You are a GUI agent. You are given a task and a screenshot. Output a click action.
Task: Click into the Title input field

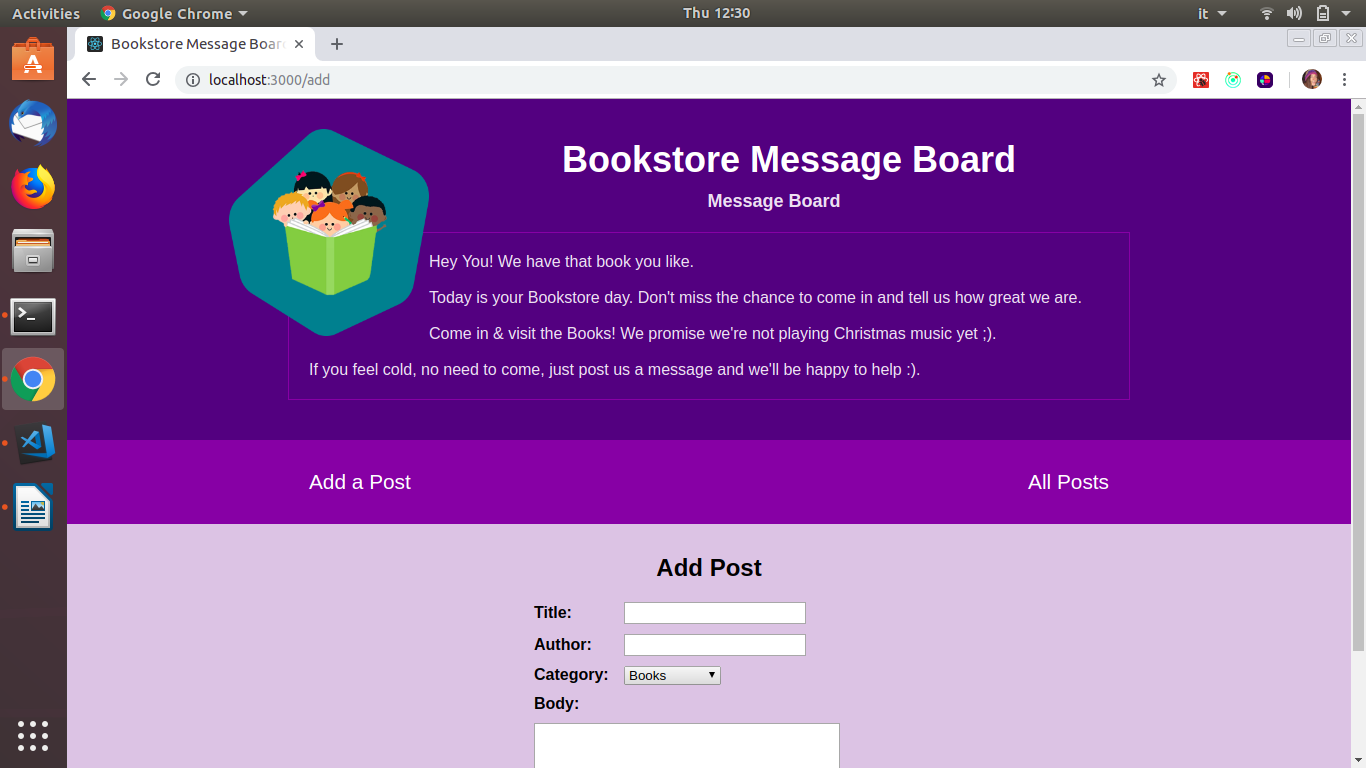point(714,613)
